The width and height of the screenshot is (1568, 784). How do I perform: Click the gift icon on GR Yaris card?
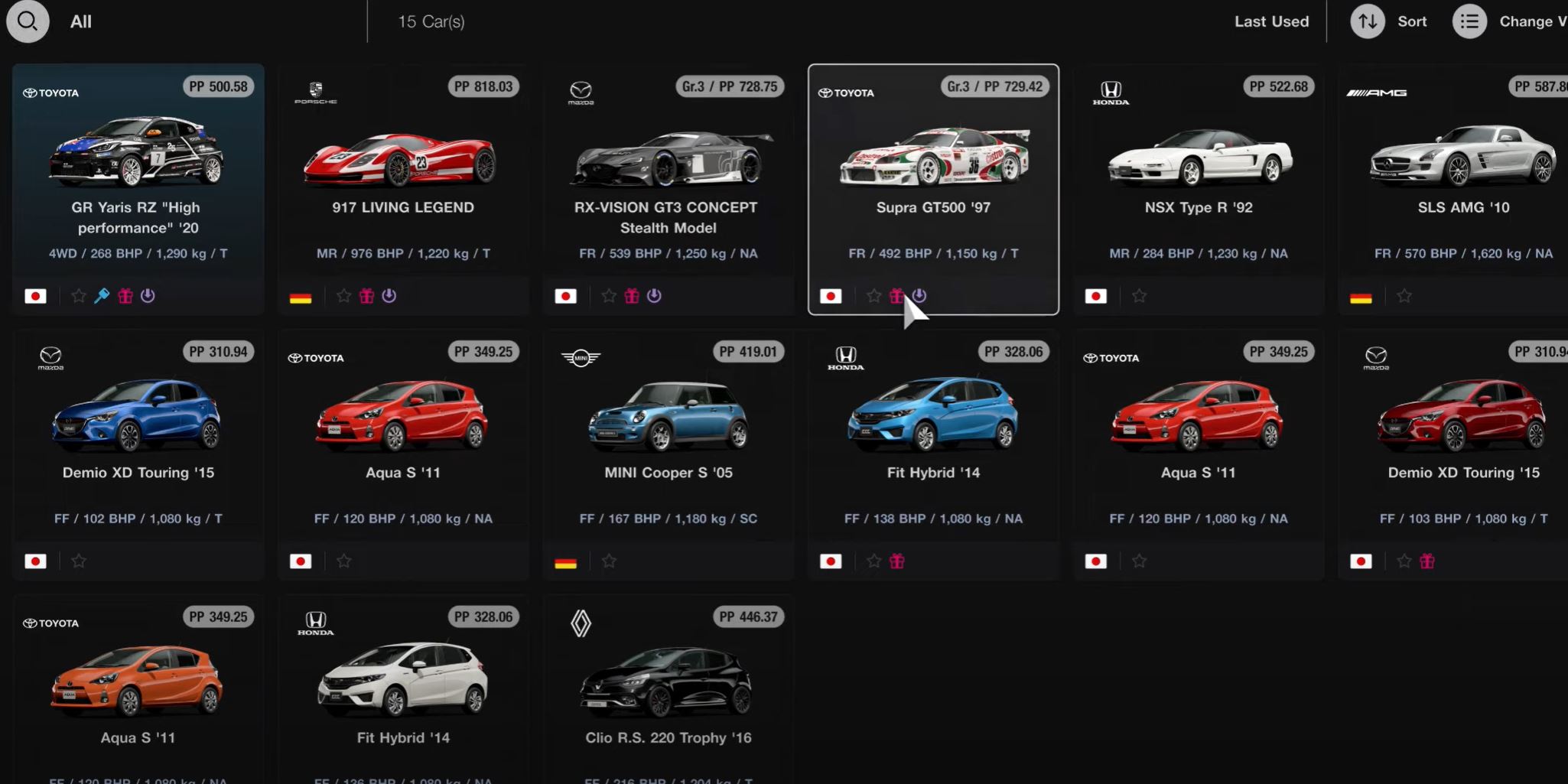point(125,296)
